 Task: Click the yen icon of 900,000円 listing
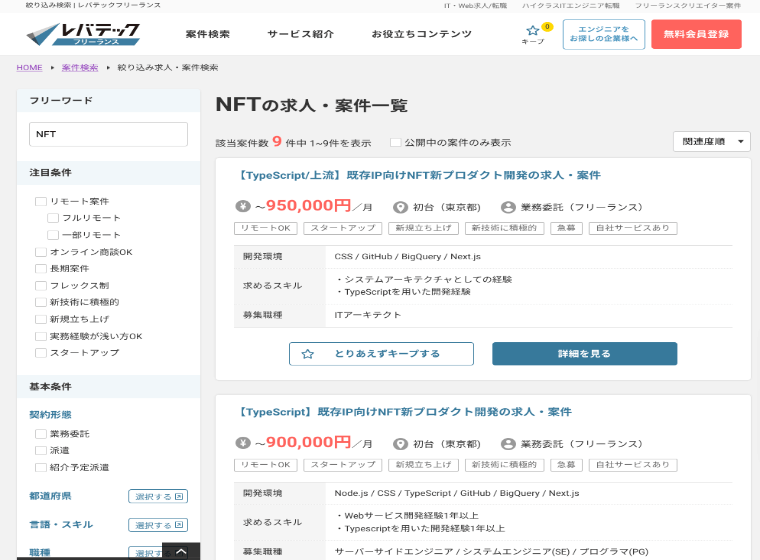click(243, 443)
